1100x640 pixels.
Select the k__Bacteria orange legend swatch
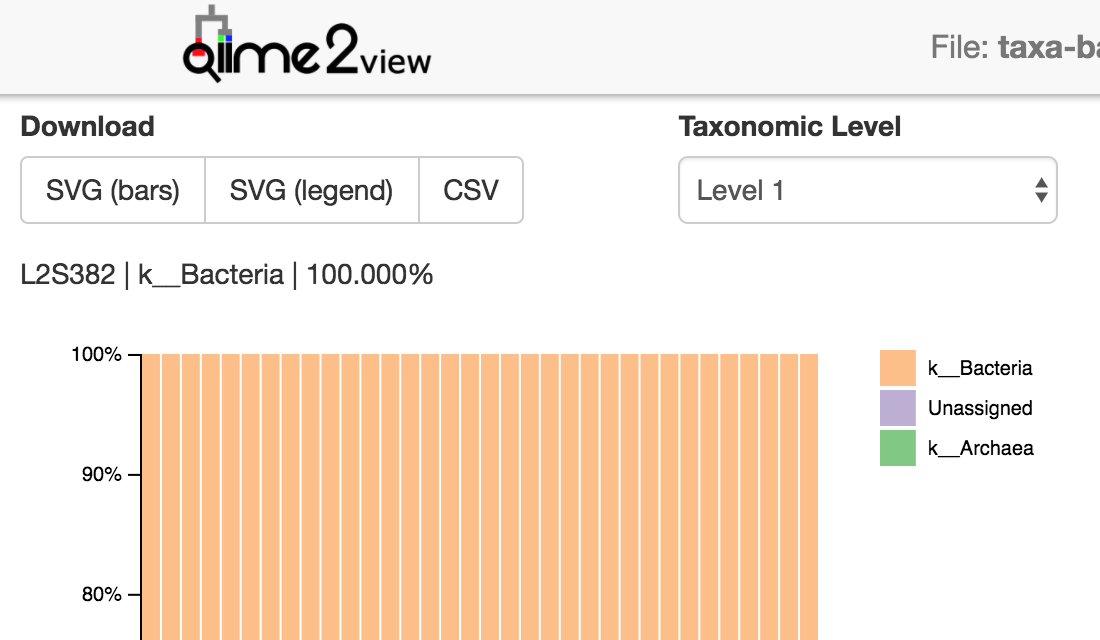point(898,368)
